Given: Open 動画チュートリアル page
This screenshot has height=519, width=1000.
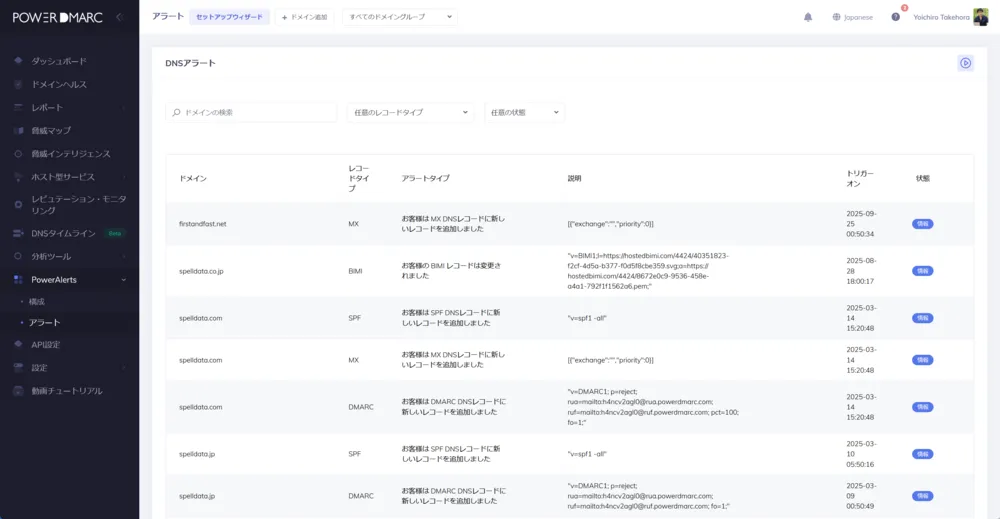Looking at the screenshot, I should click(x=66, y=391).
